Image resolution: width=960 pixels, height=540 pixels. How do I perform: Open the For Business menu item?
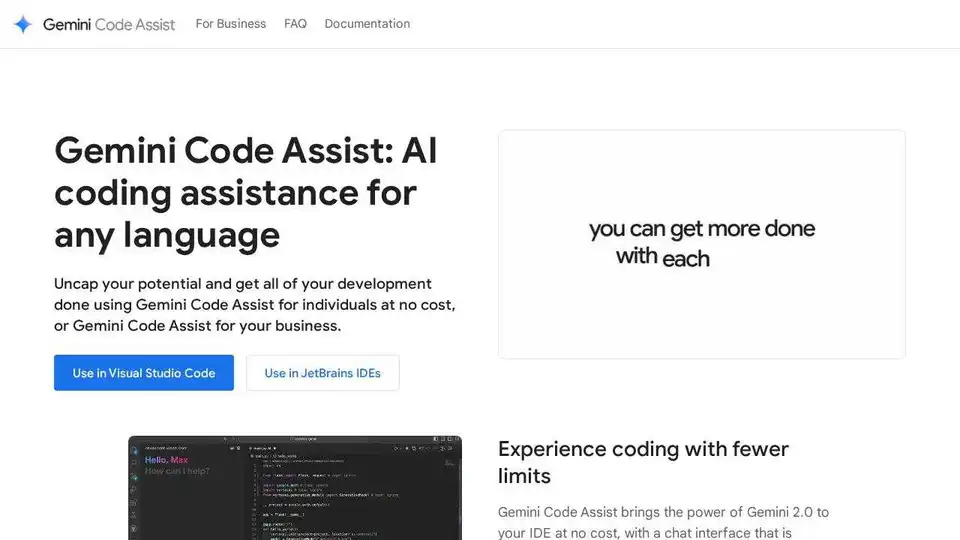(x=231, y=24)
